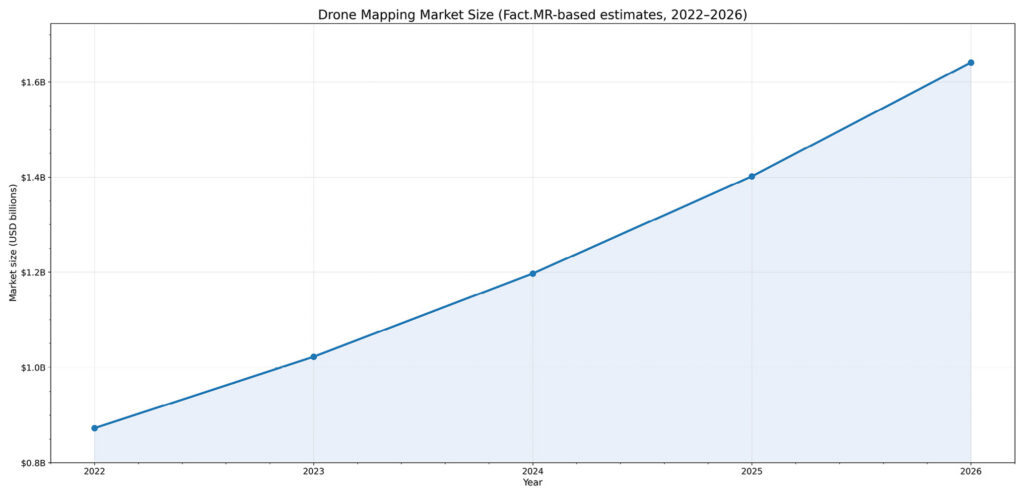Screen dimensions: 1024x493
Task: Click the $1.2B y-axis label
Action: coord(32,272)
